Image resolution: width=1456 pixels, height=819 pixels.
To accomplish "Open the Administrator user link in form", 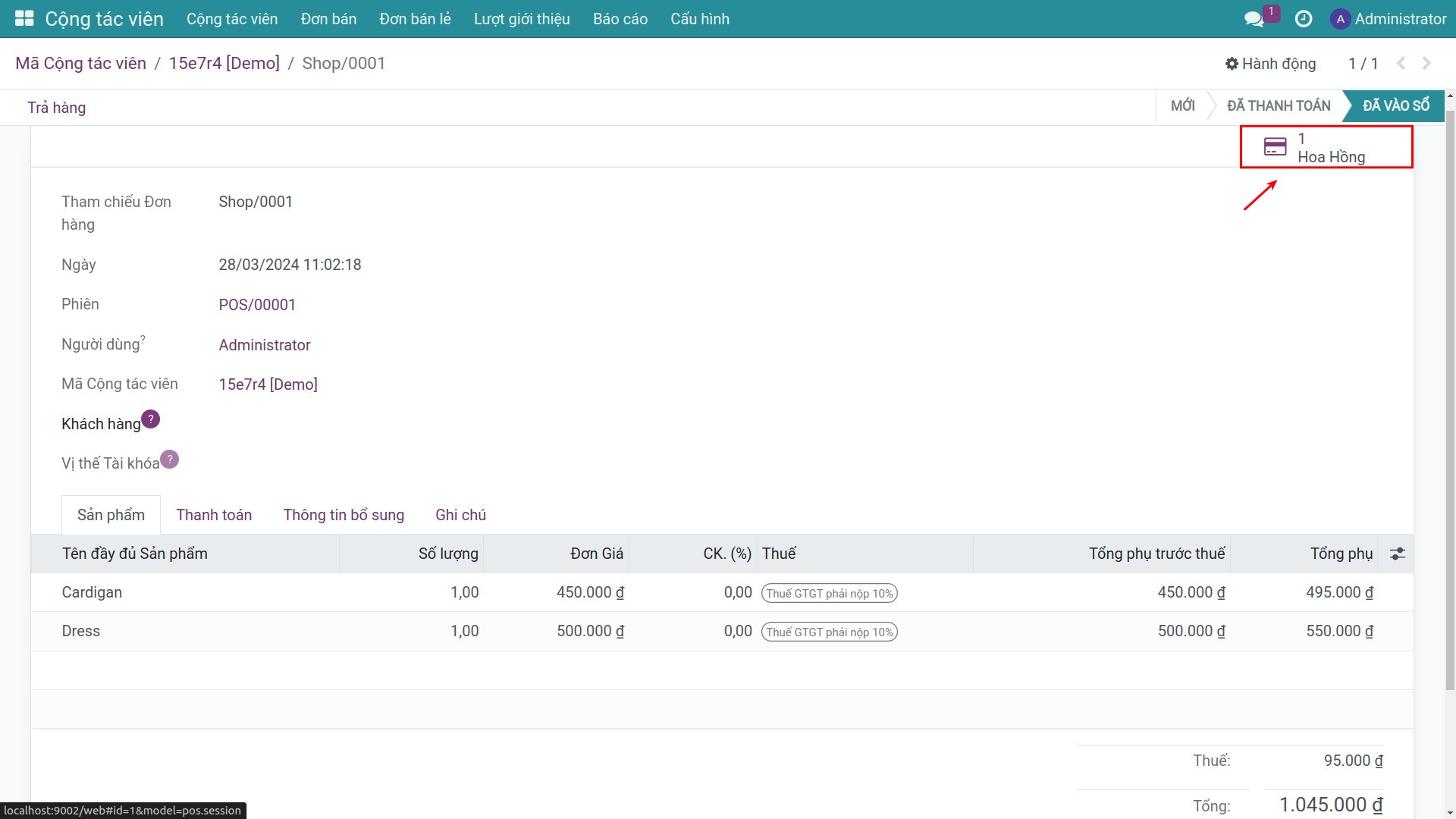I will point(265,345).
